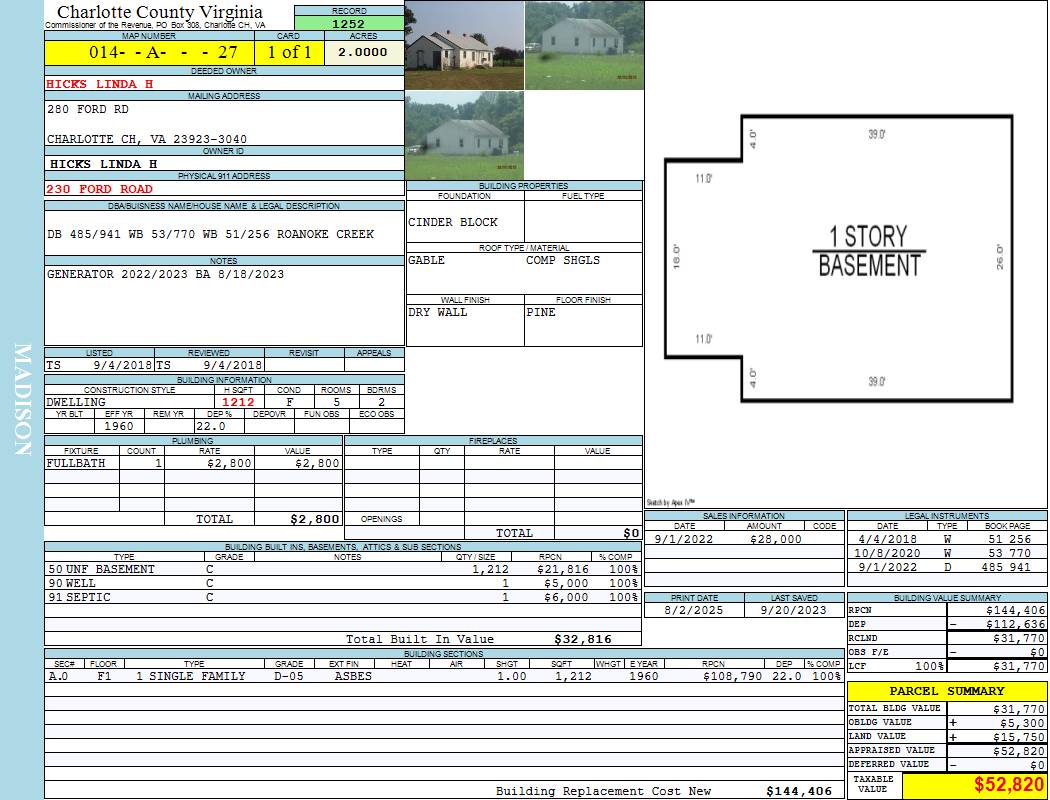Select the 91 SEPTIC built-in row
Screen dimensions: 1050x800
342,597
